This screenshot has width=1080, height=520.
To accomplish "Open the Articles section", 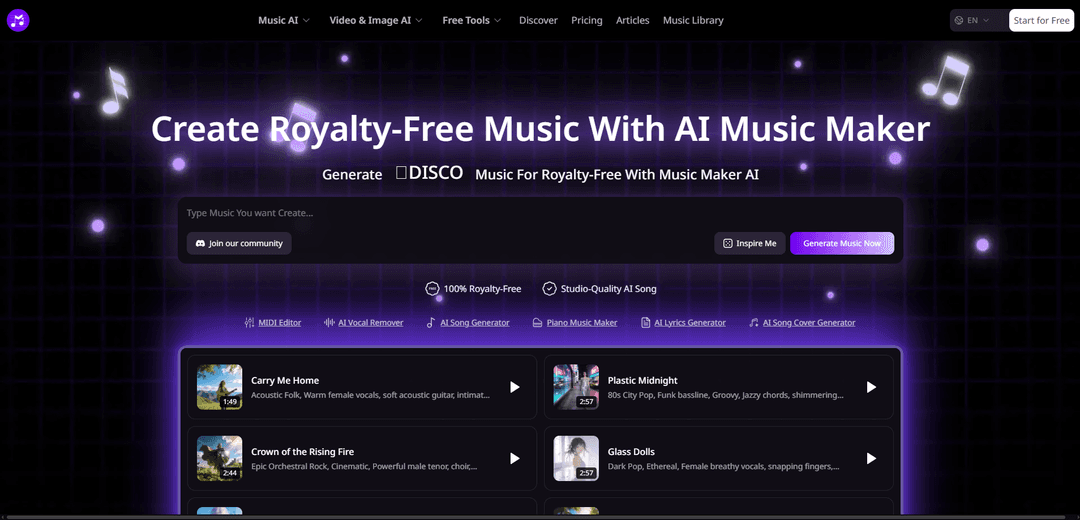I will pos(632,21).
